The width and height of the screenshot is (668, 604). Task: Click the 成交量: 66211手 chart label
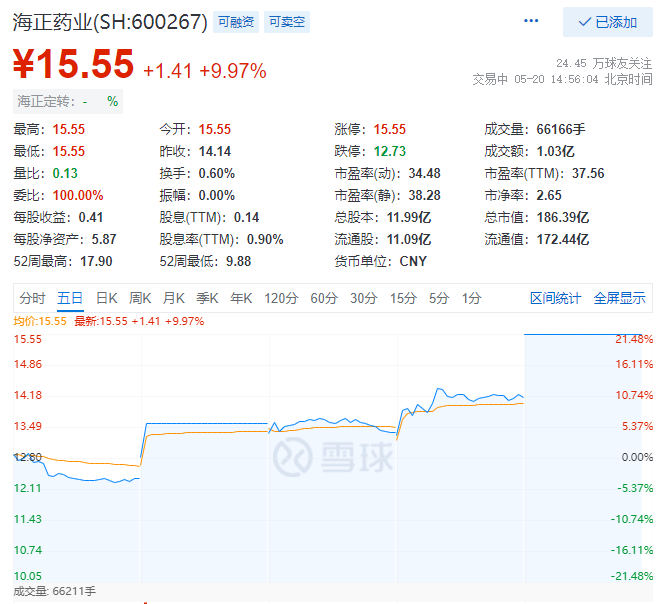(x=55, y=591)
